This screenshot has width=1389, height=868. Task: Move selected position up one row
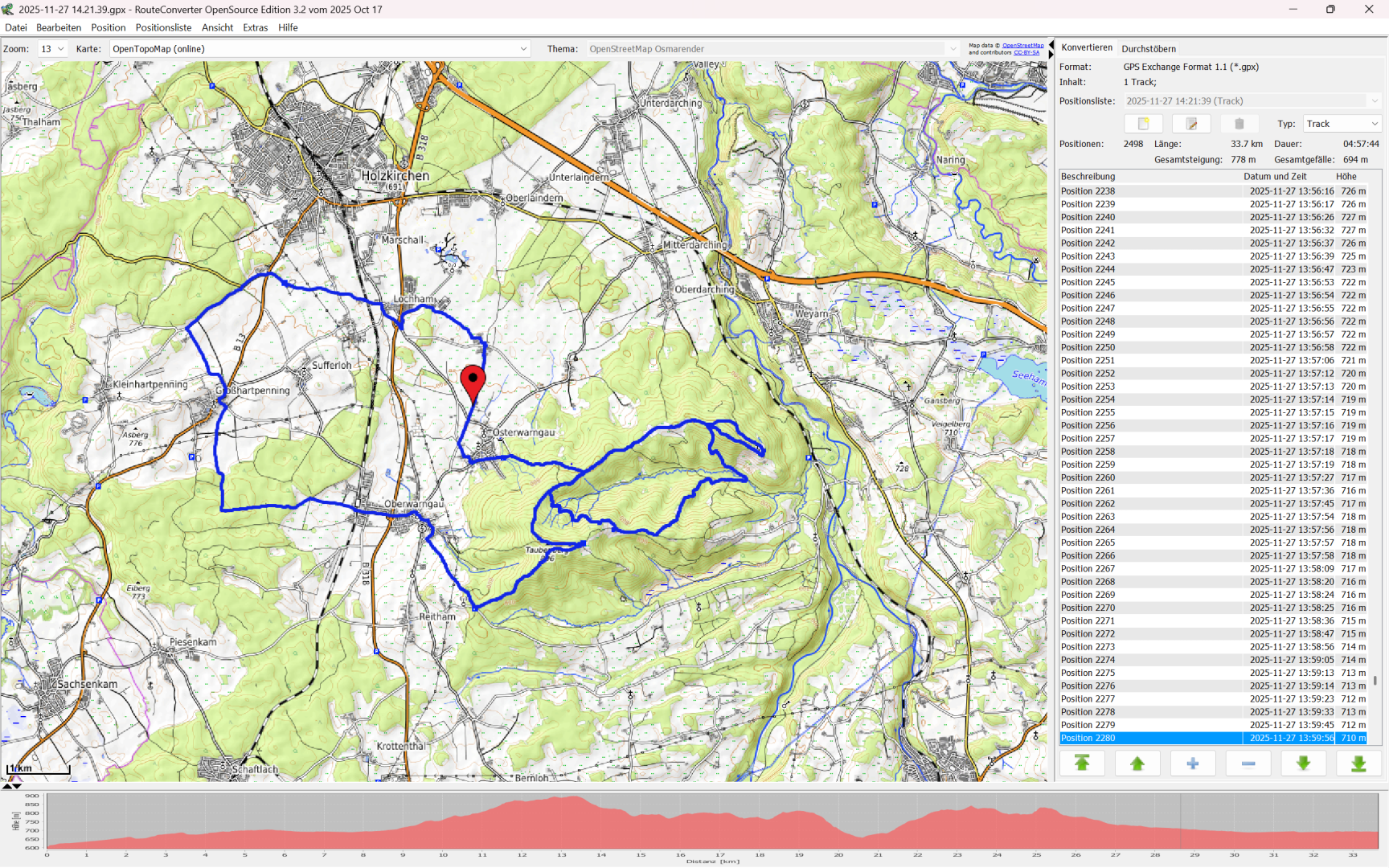[x=1137, y=764]
